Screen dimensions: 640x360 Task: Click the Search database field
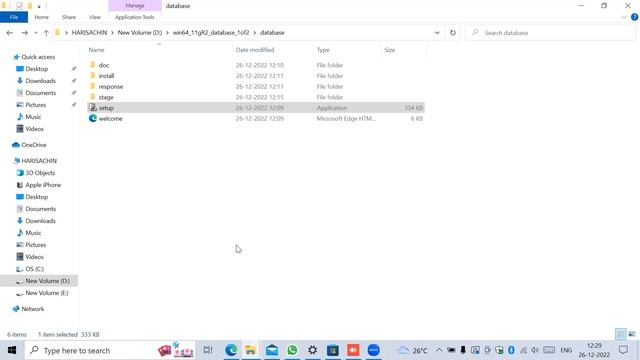(550, 33)
